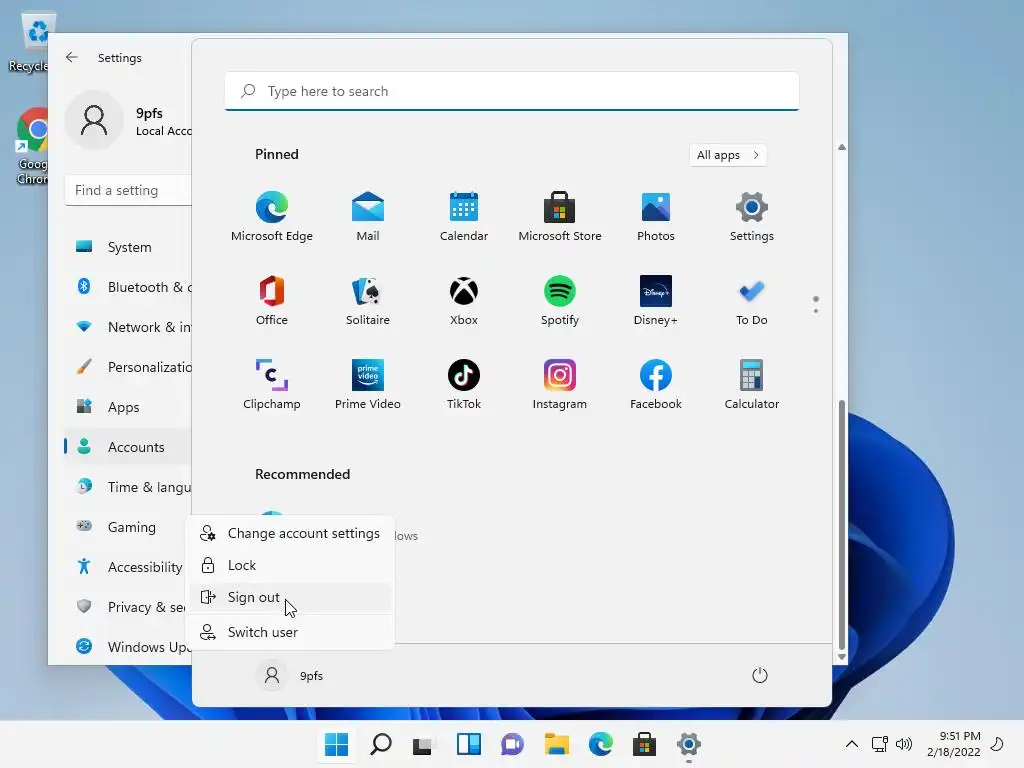The image size is (1024, 768).
Task: Click the 9pfs user account button
Action: coord(290,675)
